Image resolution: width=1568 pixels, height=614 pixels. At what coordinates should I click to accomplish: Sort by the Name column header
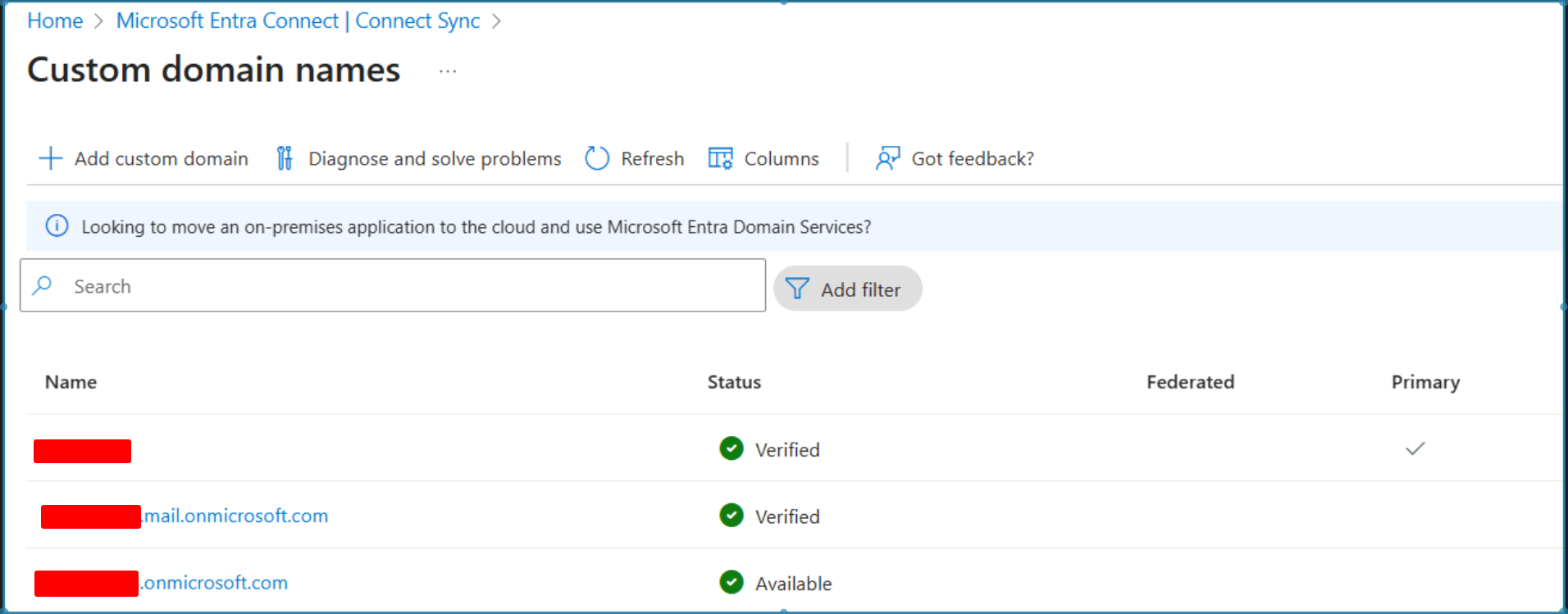[x=71, y=382]
